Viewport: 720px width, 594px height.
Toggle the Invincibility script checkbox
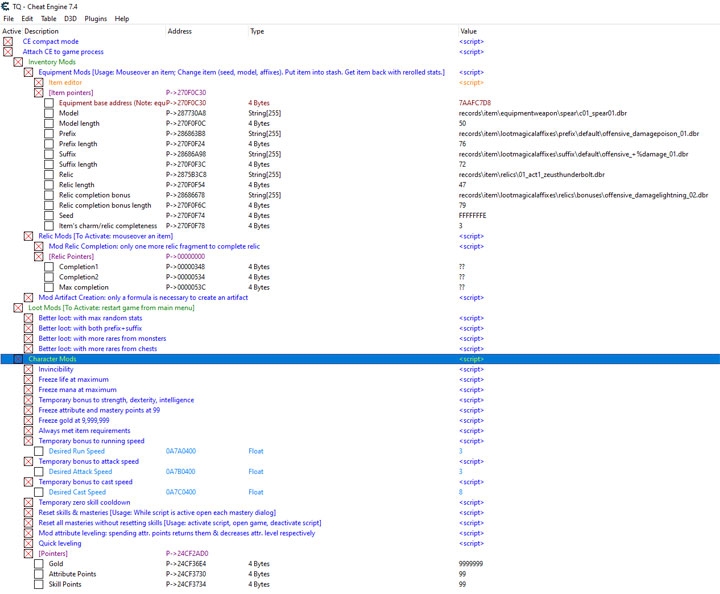(28, 370)
